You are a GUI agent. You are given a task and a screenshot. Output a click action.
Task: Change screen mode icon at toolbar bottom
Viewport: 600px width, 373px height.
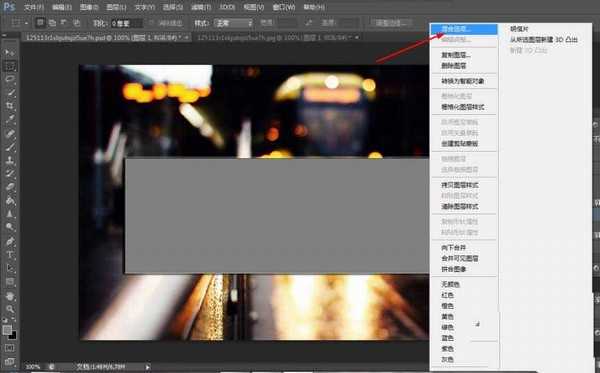(x=10, y=361)
